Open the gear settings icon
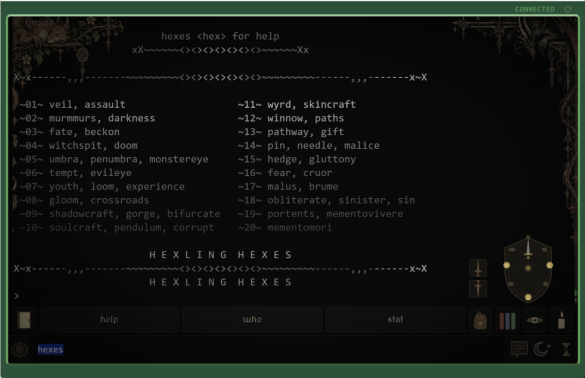585x378 pixels. click(x=20, y=350)
